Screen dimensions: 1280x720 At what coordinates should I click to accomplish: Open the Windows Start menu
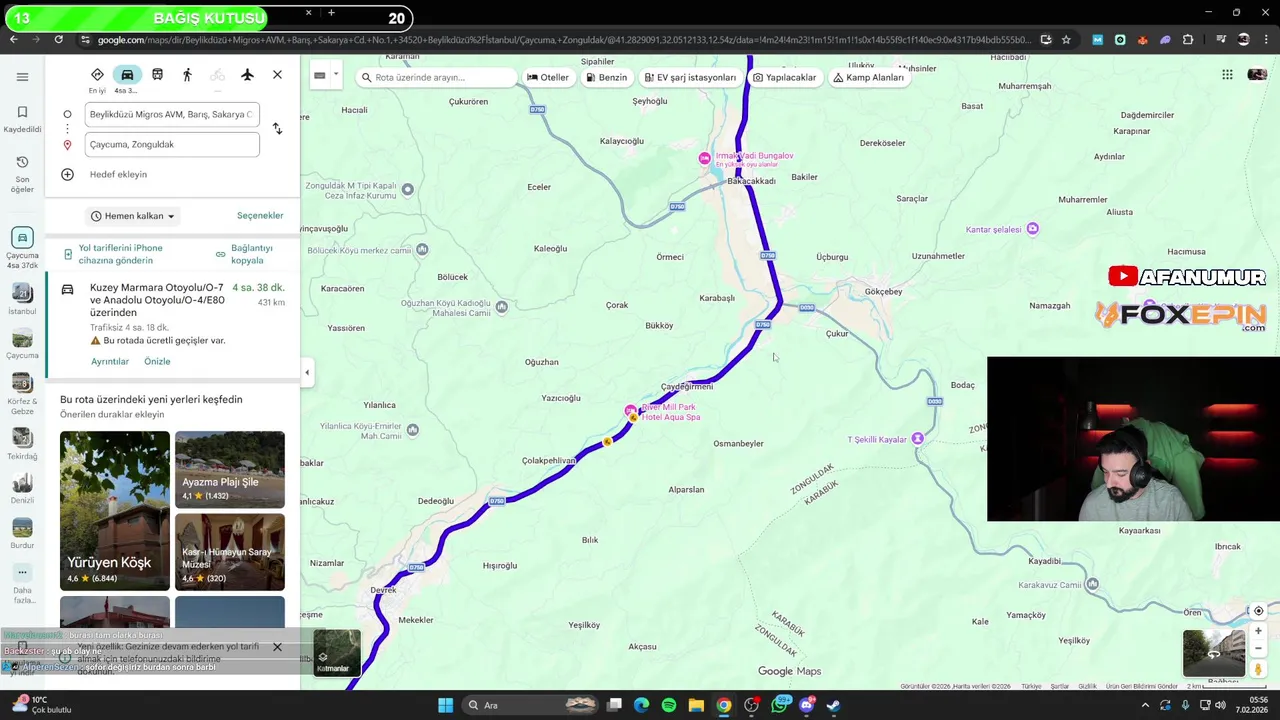(x=445, y=705)
